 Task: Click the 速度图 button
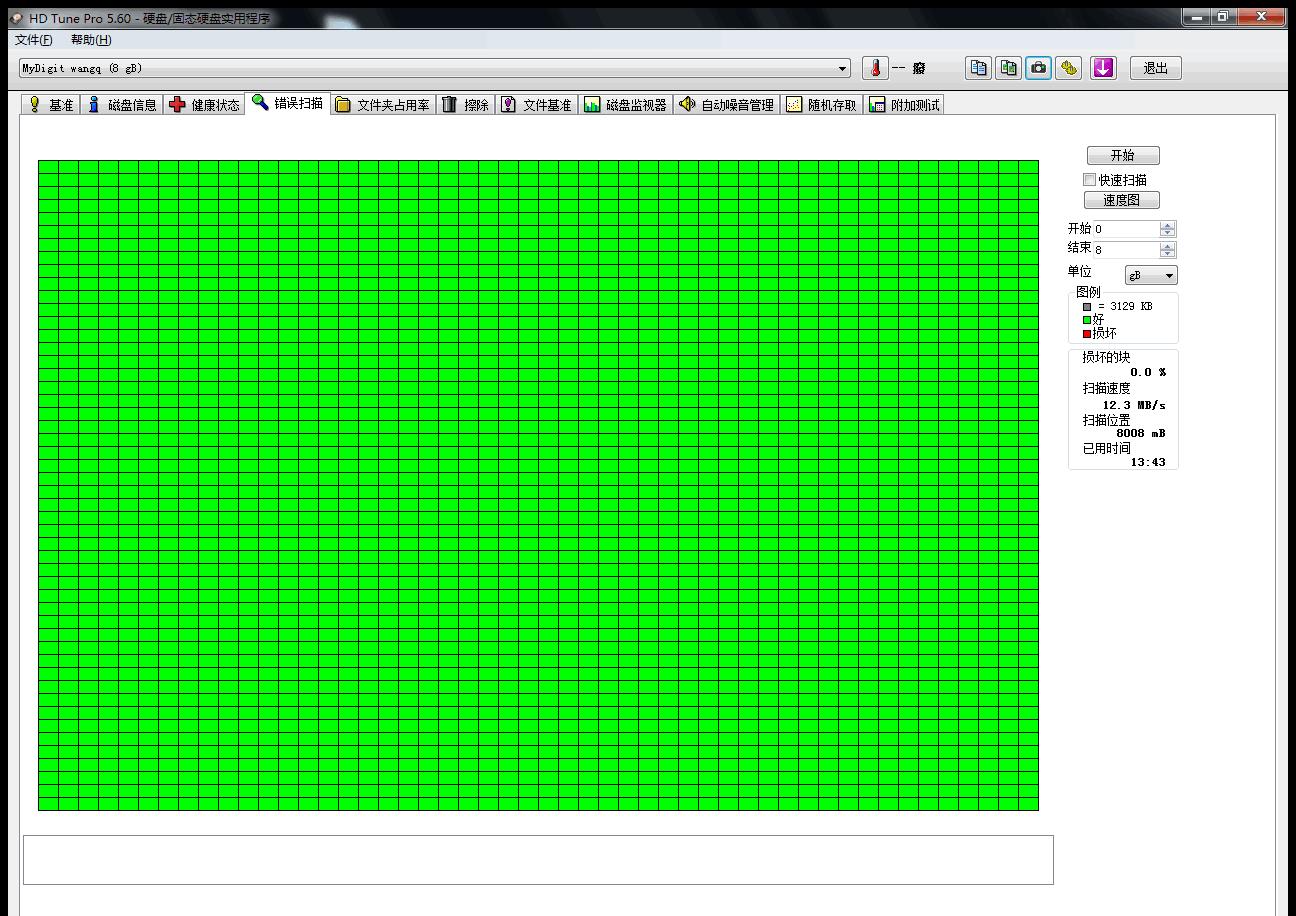pyautogui.click(x=1123, y=200)
